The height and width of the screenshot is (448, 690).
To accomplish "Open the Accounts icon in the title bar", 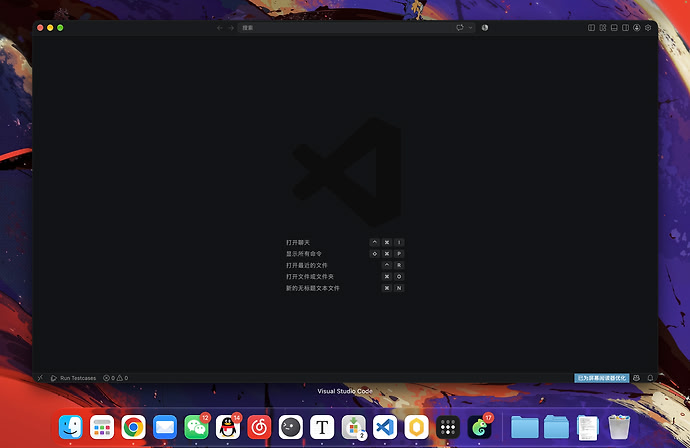I will tap(637, 28).
